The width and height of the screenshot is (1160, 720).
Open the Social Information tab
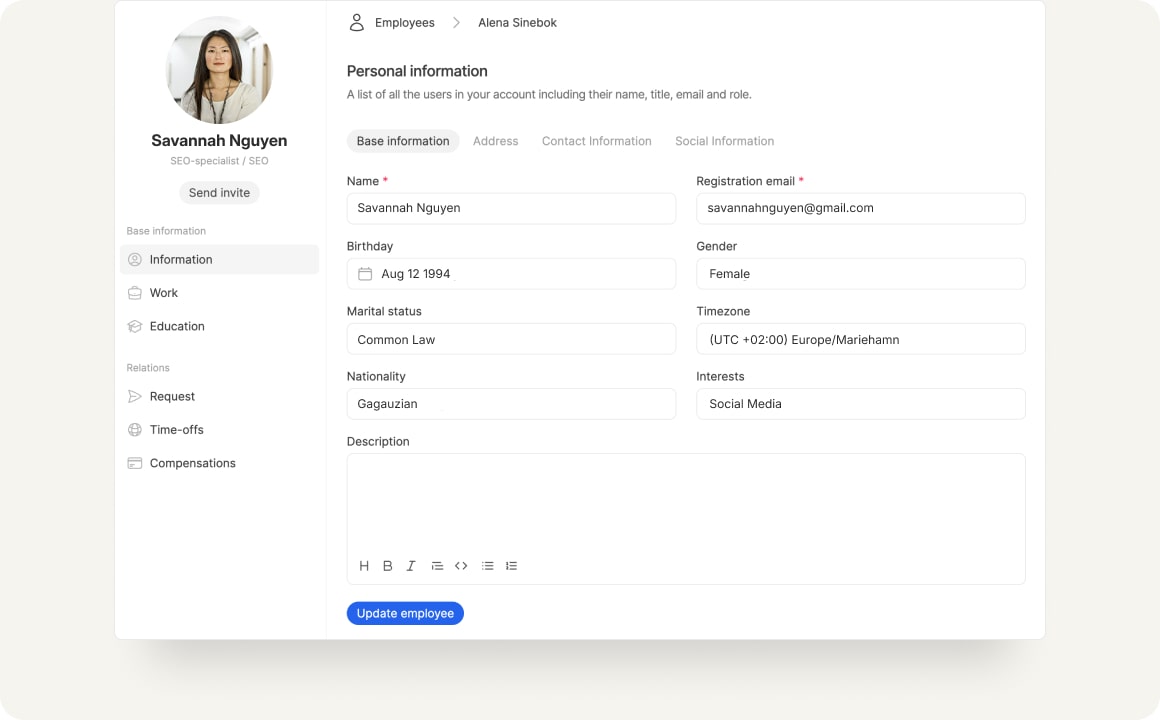coord(724,141)
